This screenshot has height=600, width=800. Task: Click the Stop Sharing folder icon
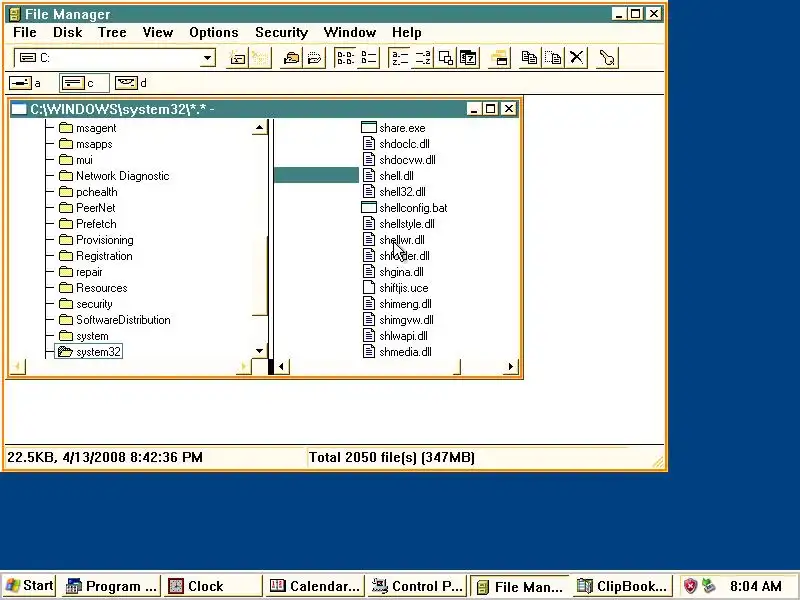click(x=314, y=58)
